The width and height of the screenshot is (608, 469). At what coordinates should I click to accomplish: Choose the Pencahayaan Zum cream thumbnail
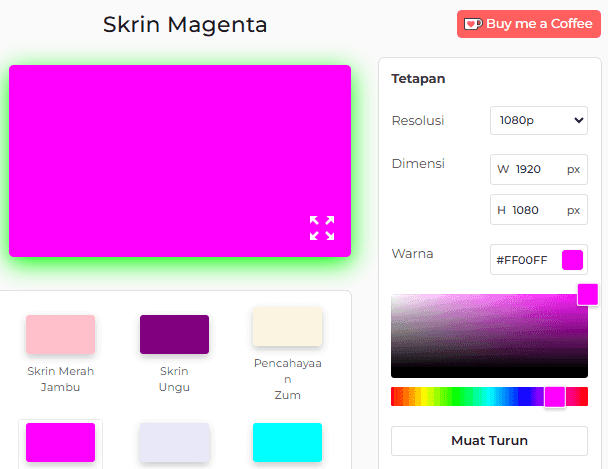tap(287, 327)
